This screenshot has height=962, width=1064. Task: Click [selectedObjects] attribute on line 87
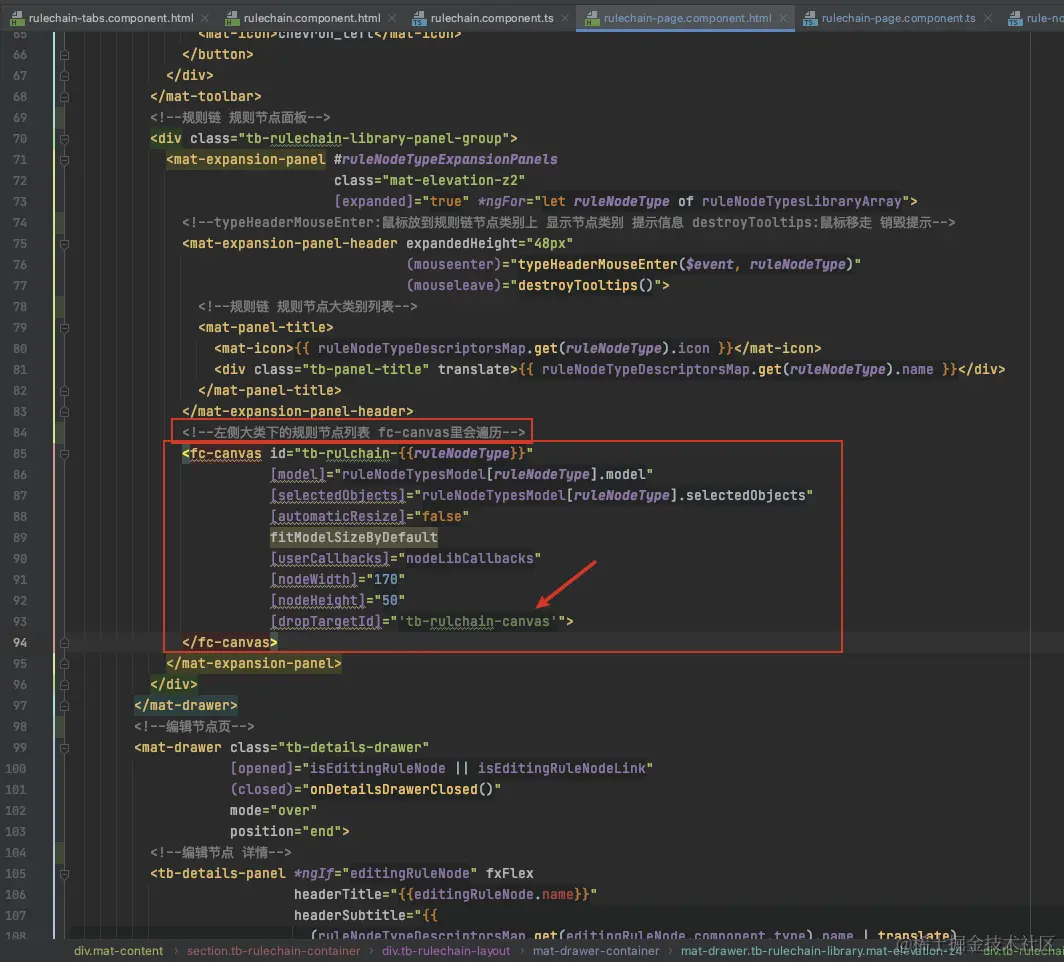[338, 495]
